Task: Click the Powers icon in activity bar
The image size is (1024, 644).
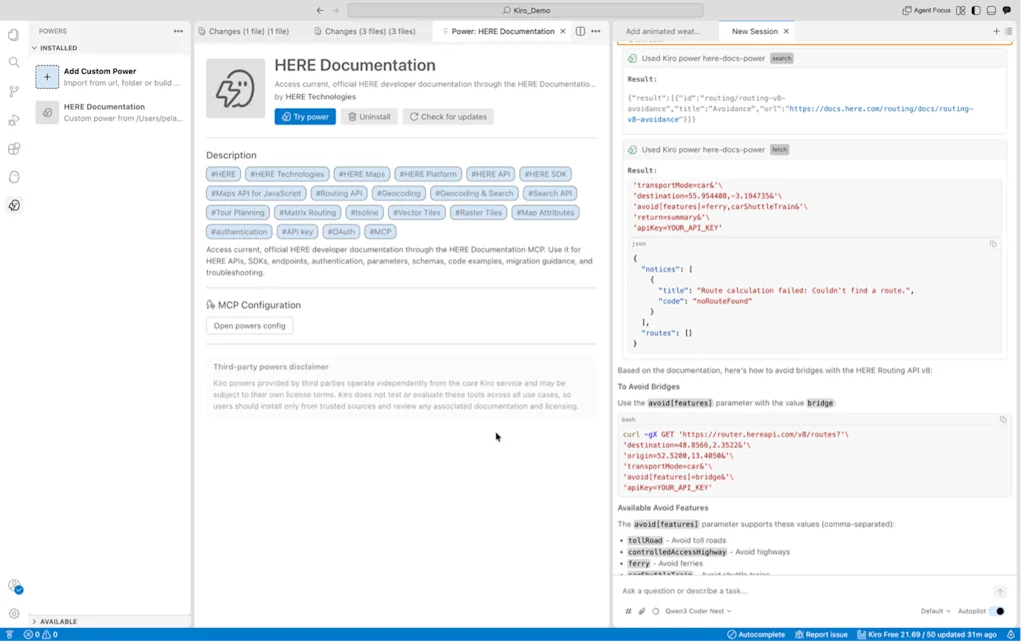Action: (14, 206)
